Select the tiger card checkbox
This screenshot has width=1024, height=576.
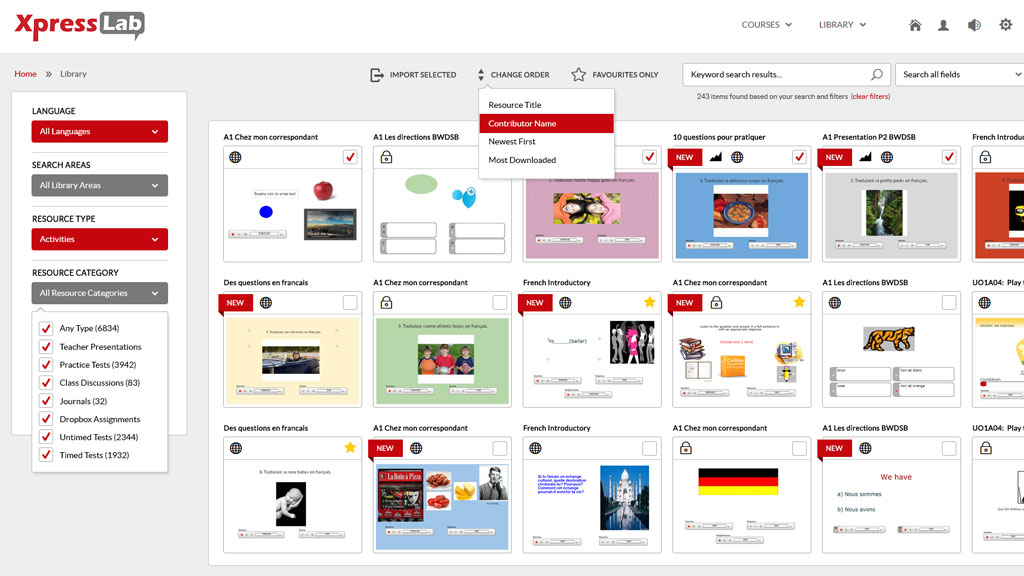point(949,302)
